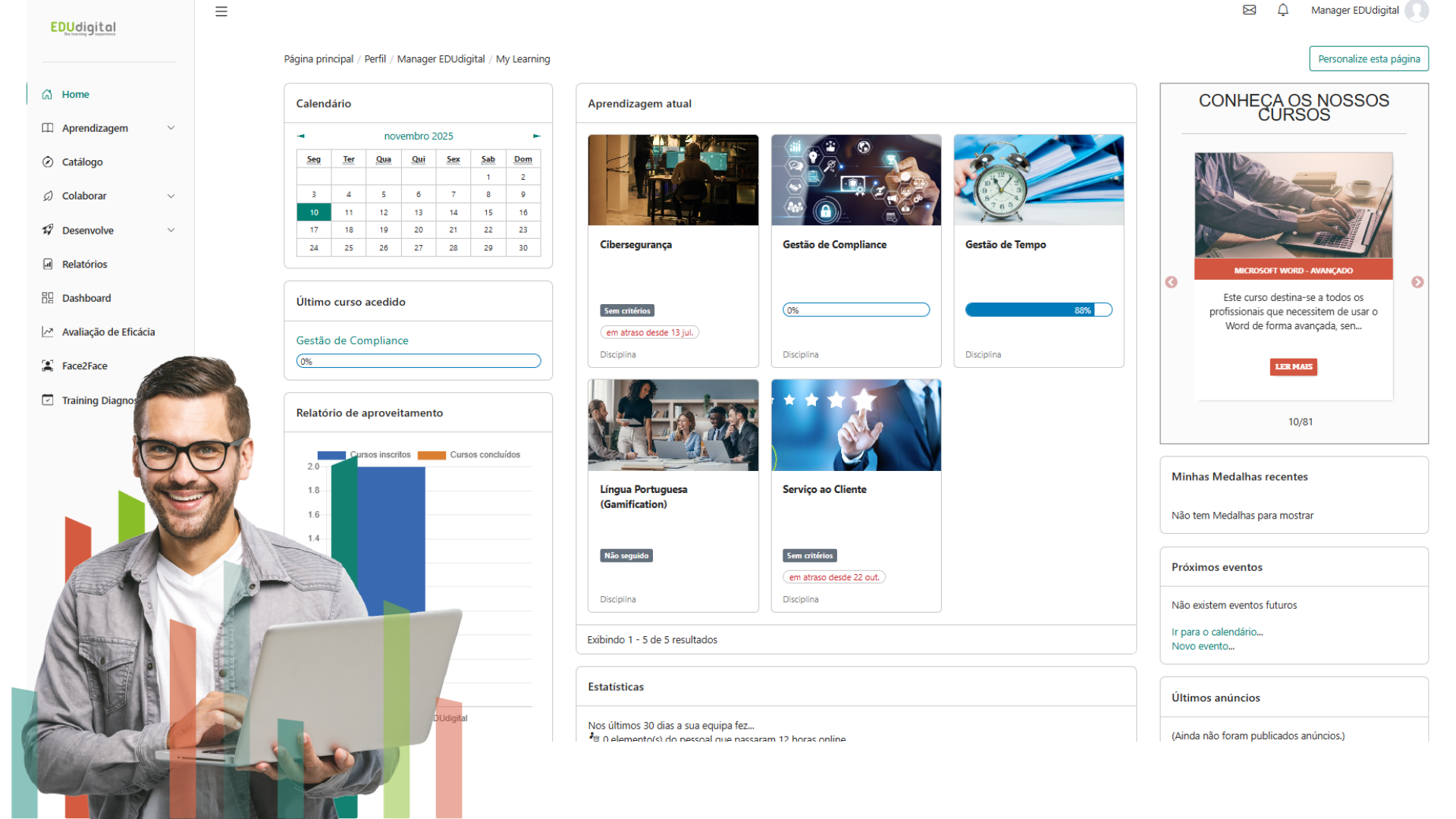Expand the Colaborar sidebar menu
Image resolution: width=1456 pixels, height=819 pixels.
tap(171, 196)
